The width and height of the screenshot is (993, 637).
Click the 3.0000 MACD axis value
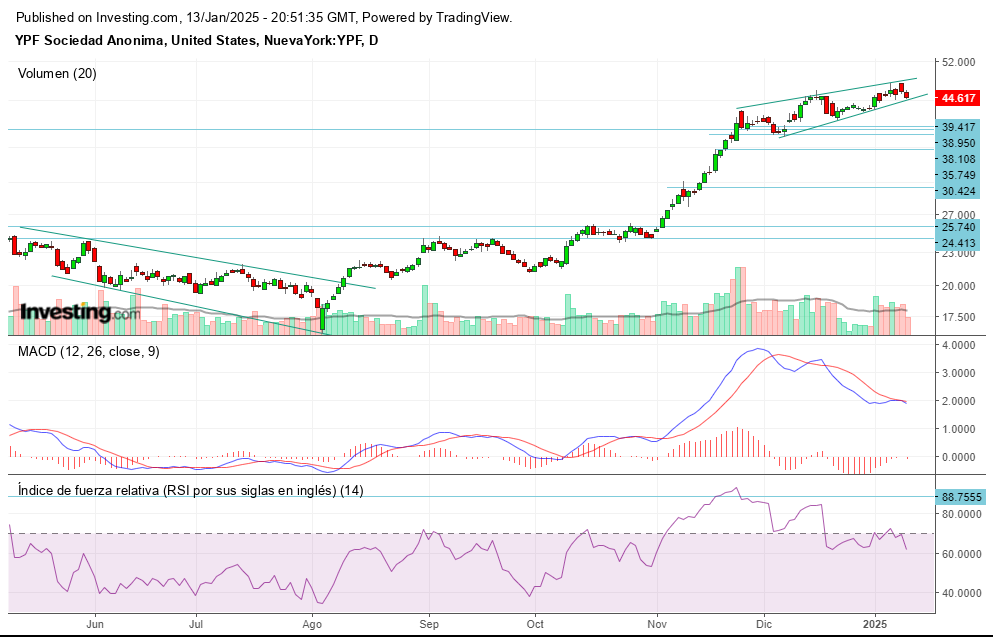(x=958, y=373)
